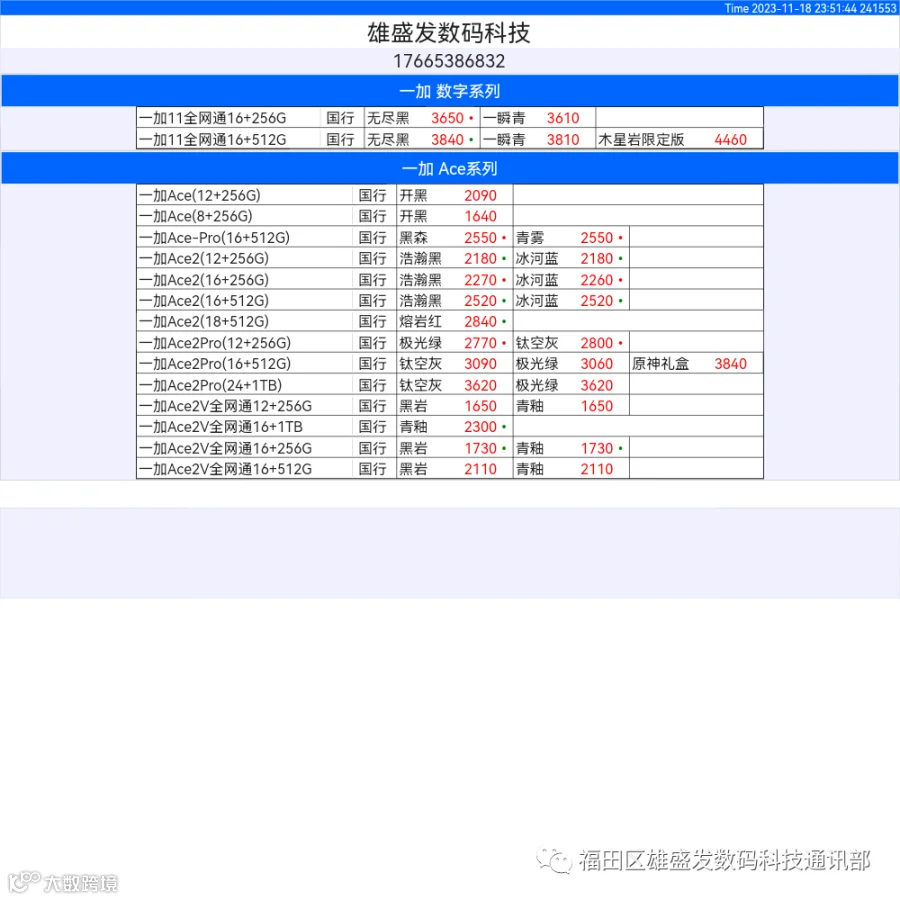Select the 一加Ace2V全网通12+256G model name
The width and height of the screenshot is (900, 900).
(226, 406)
